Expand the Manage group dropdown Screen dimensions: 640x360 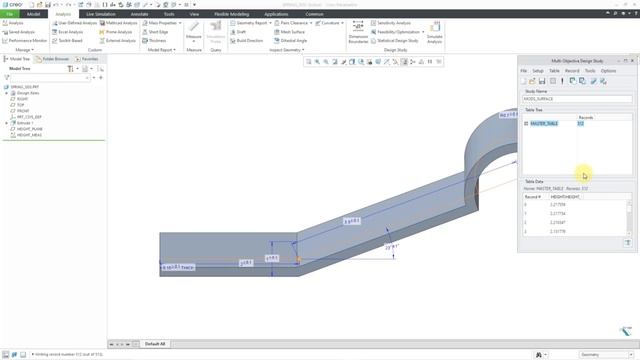(x=24, y=50)
